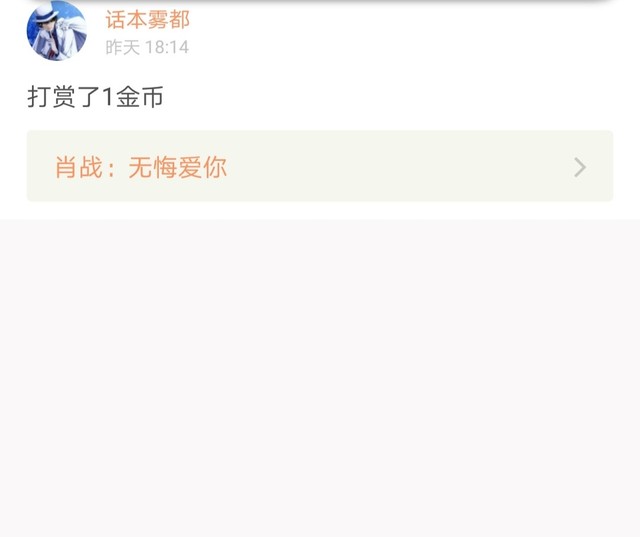Tap the shadowed bar edge at the top
Image resolution: width=640 pixels, height=537 pixels.
coord(320,2)
